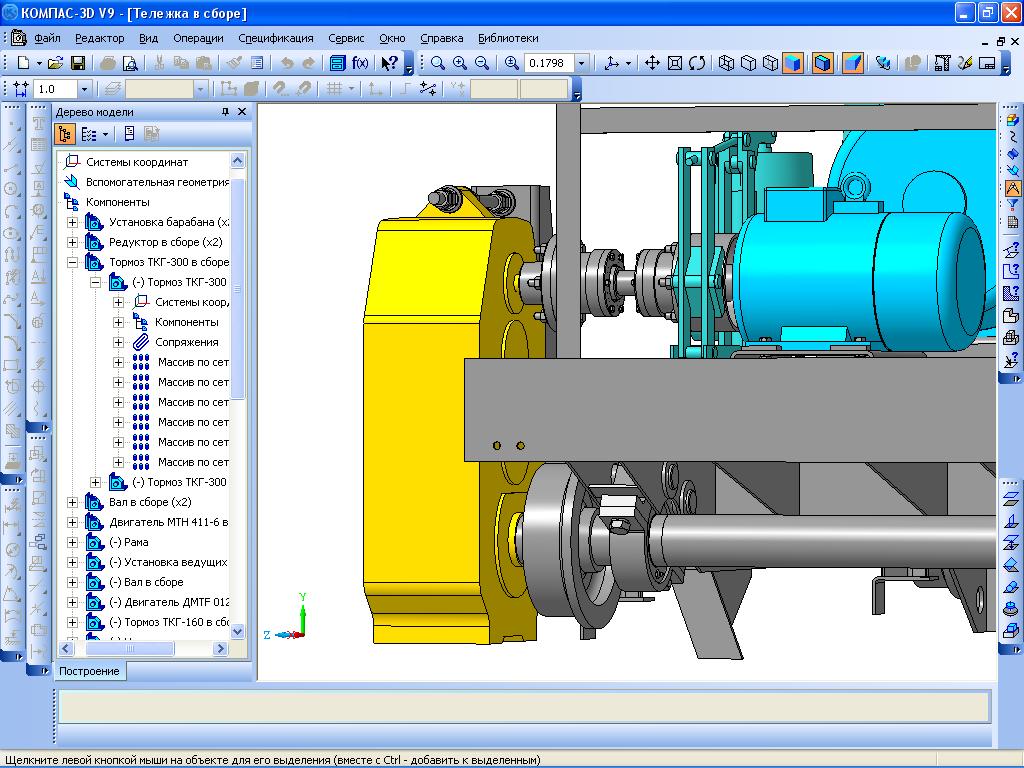This screenshot has height=768, width=1024.
Task: Click the Построение tab
Action: click(x=88, y=671)
